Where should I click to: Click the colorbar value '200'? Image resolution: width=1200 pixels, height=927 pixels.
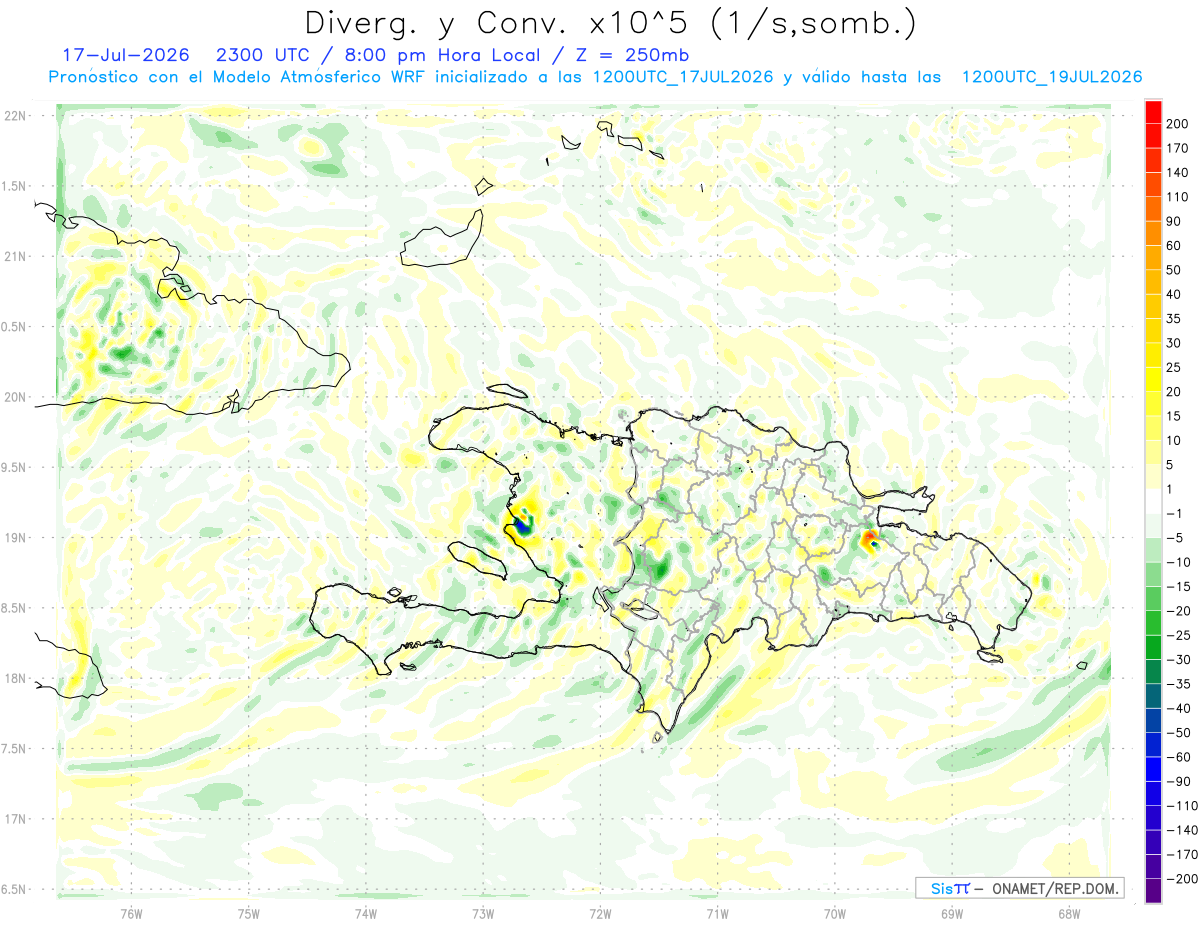(1177, 124)
